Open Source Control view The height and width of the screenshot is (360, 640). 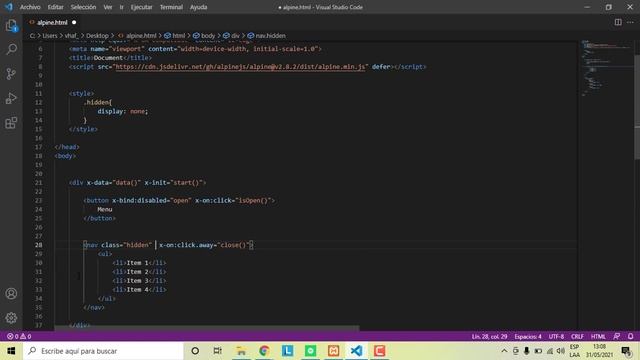pos(11,74)
